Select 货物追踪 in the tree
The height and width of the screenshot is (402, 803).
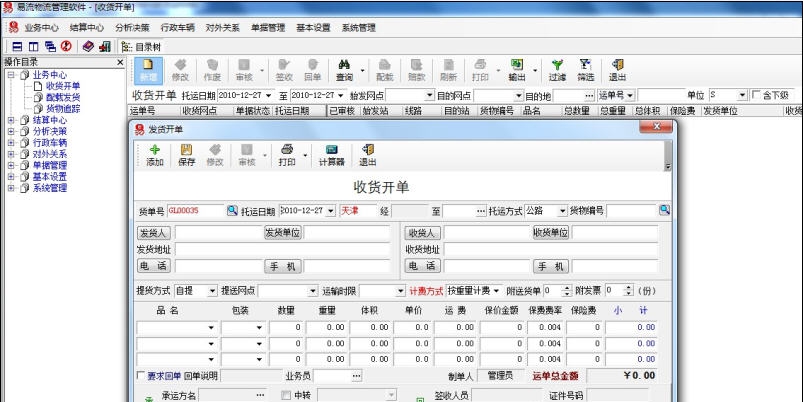pyautogui.click(x=63, y=109)
